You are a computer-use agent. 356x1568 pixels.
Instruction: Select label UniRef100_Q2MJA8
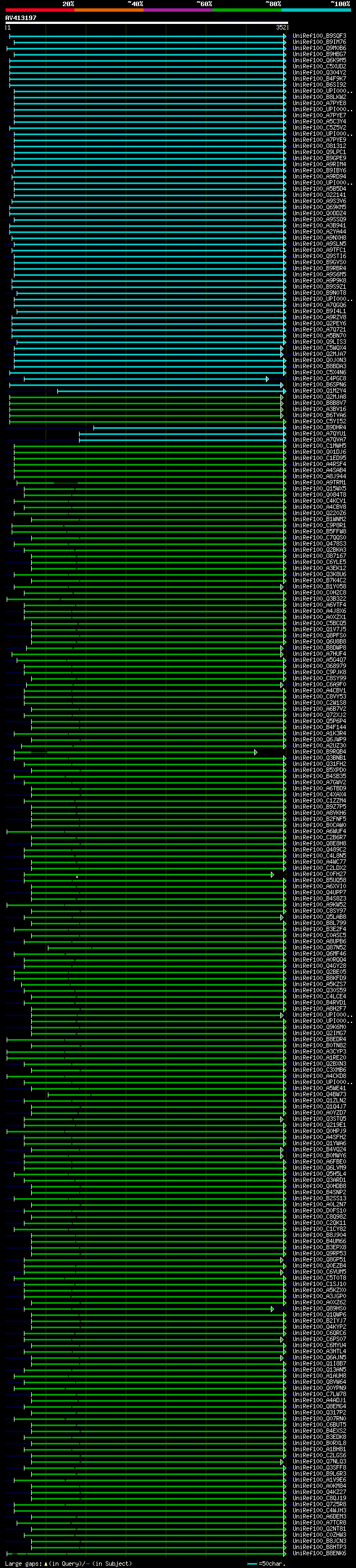click(x=319, y=397)
